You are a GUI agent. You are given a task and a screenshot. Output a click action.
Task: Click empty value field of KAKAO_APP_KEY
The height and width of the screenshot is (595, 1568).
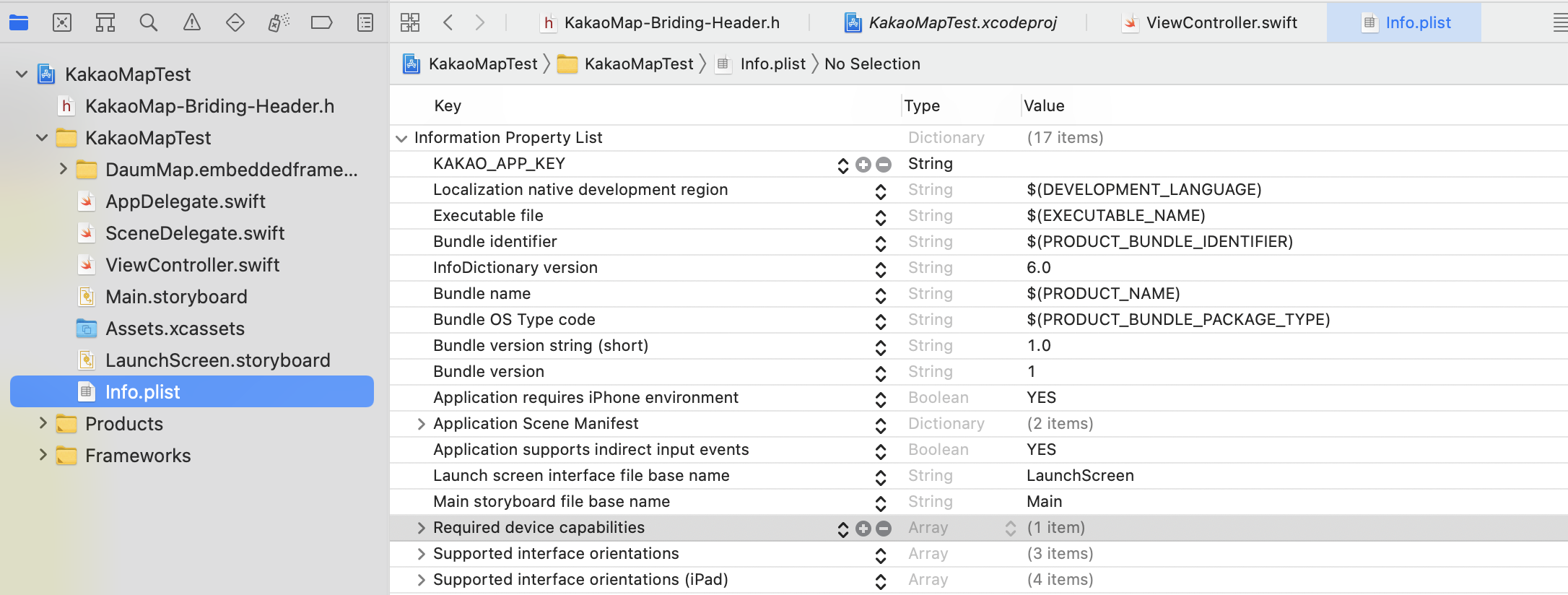1295,164
